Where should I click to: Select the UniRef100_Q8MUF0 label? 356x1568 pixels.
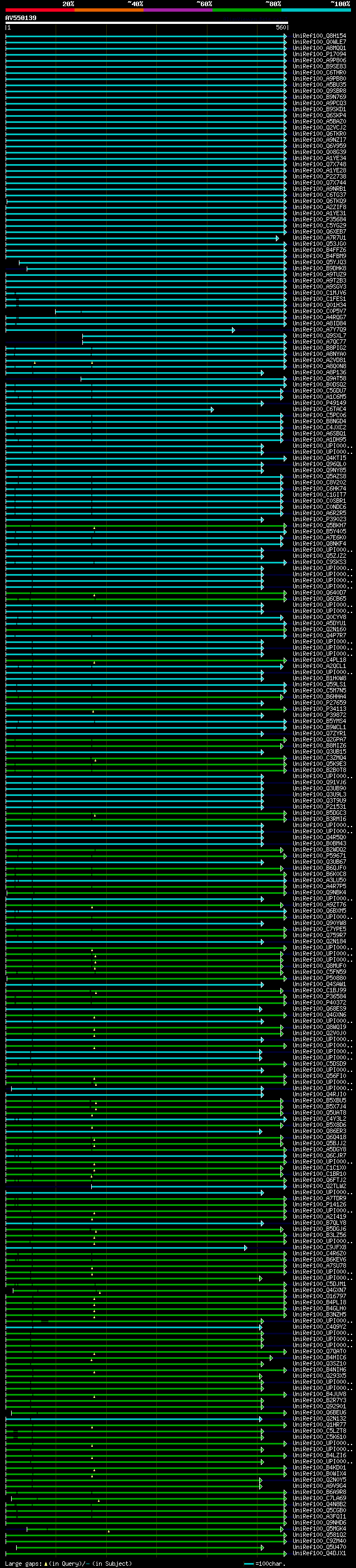point(319,966)
